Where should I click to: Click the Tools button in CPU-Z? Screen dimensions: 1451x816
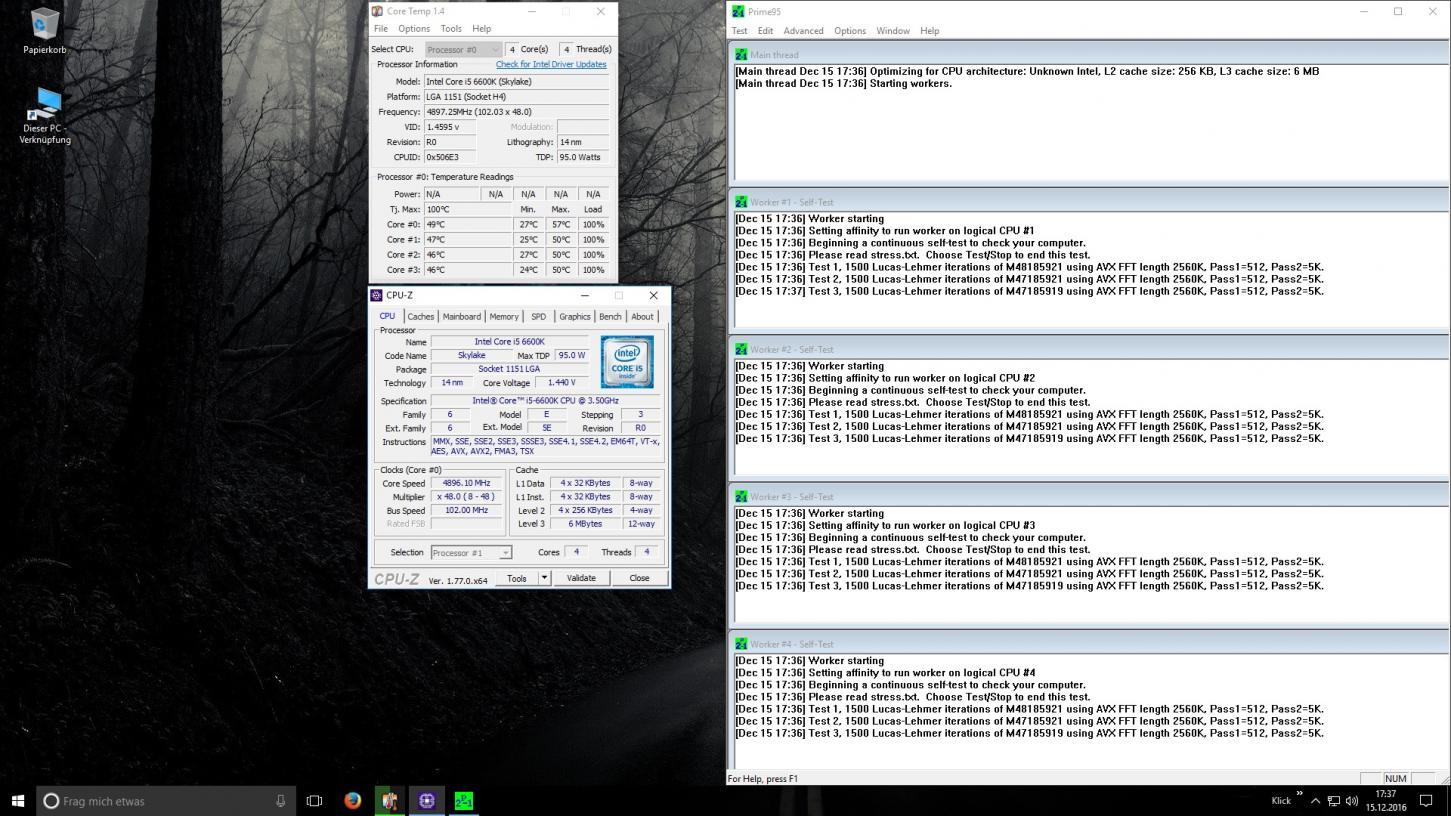point(517,578)
